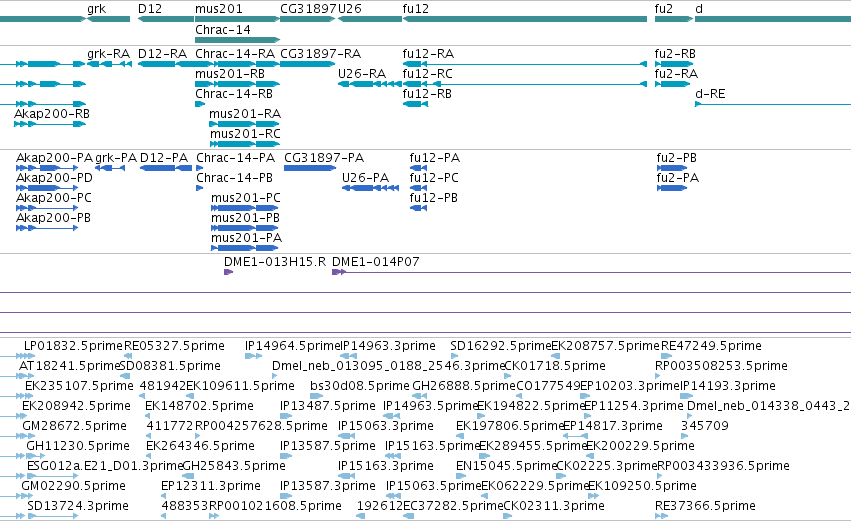Select the SD16292.5prime EST label

point(500,346)
